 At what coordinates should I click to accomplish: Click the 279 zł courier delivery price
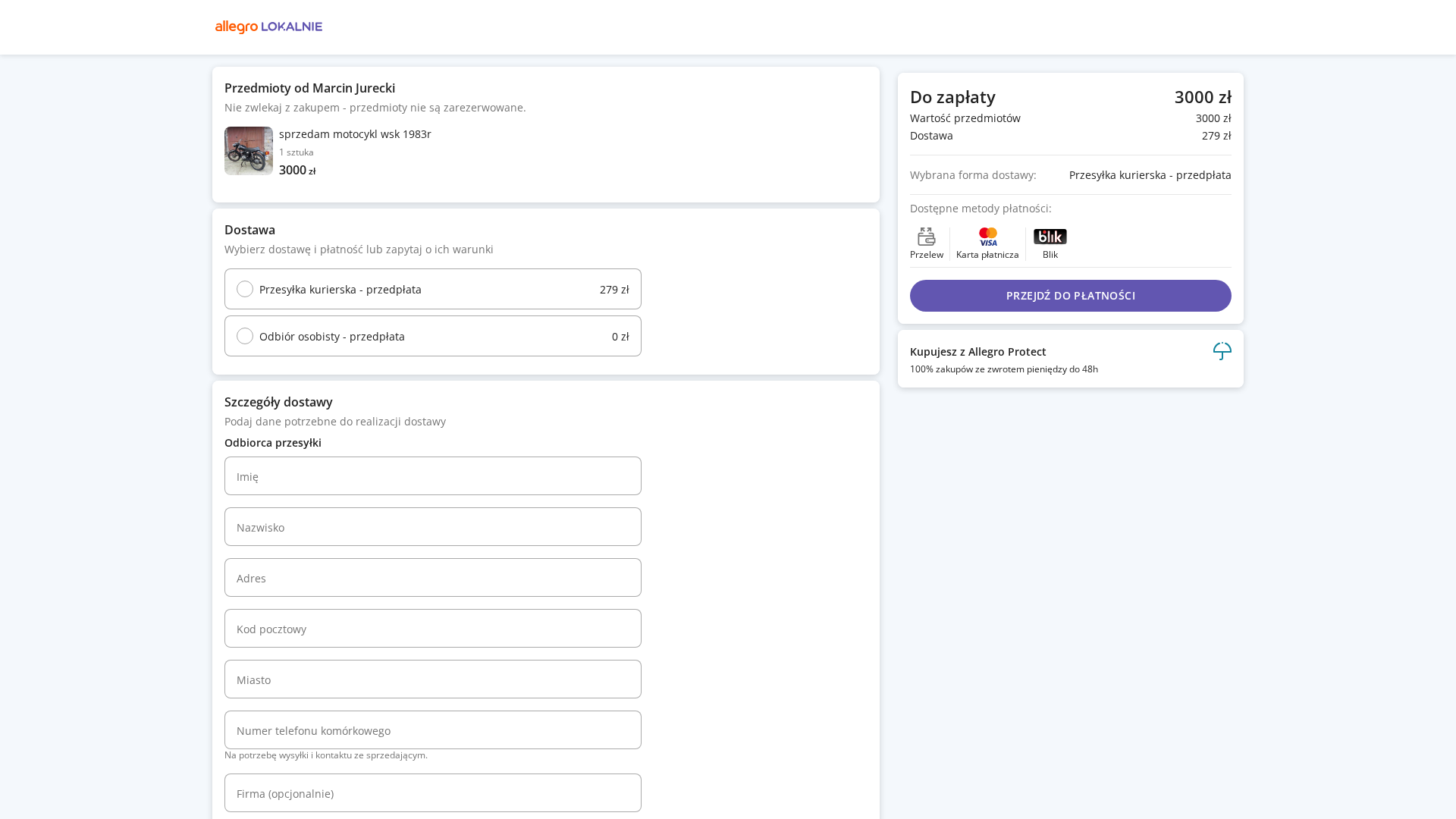[x=614, y=290]
